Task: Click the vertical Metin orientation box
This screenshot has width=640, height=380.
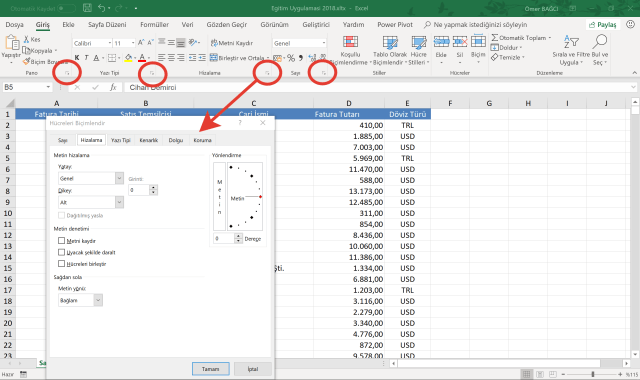Action: pyautogui.click(x=219, y=196)
